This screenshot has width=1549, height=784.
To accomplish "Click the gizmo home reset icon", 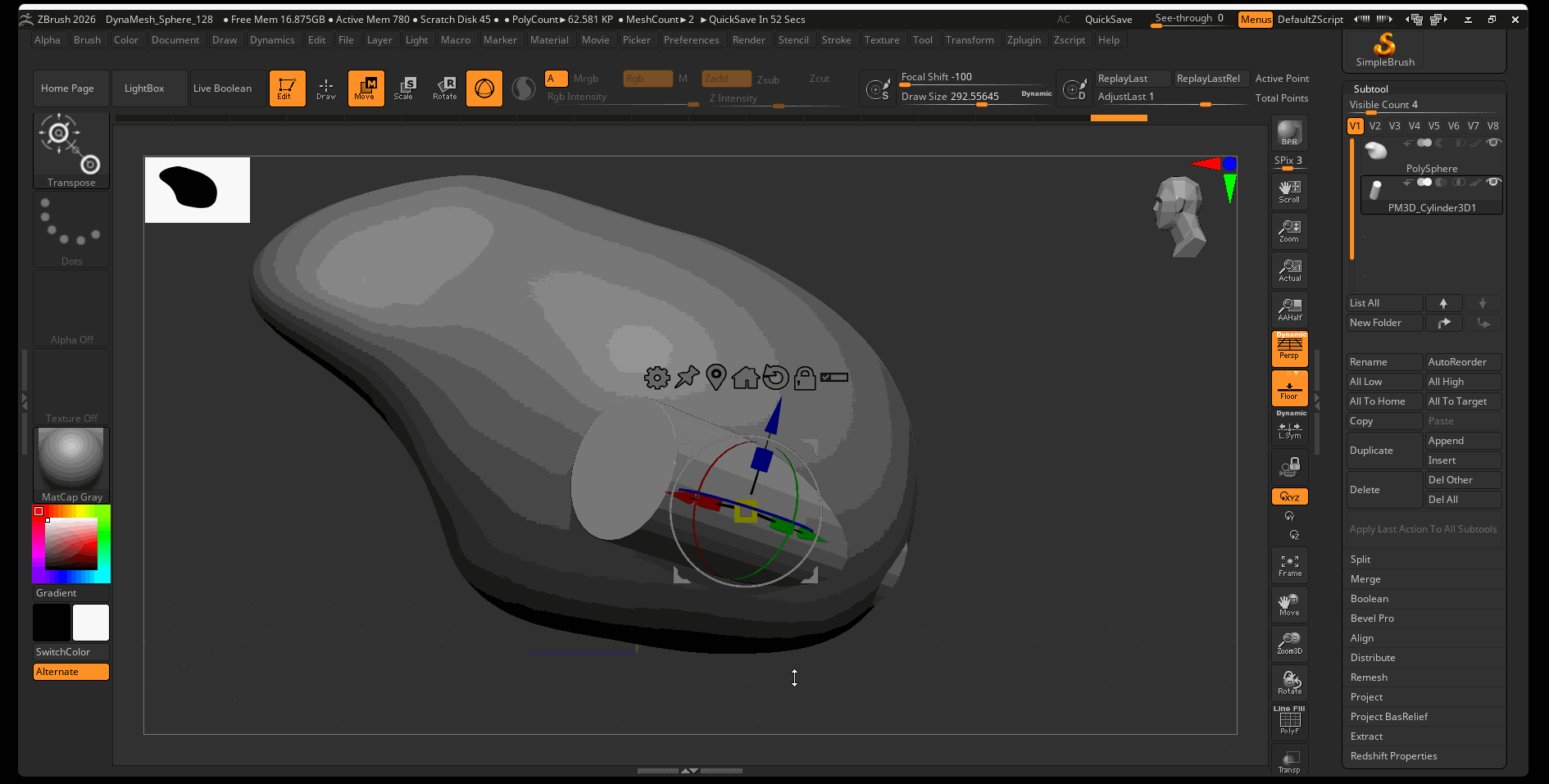I will click(x=745, y=378).
